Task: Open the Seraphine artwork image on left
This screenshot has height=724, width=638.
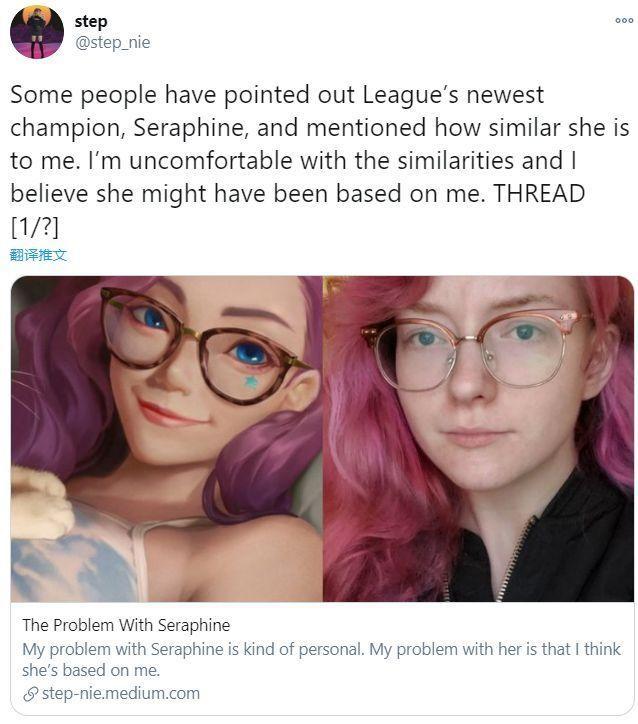Action: 167,439
